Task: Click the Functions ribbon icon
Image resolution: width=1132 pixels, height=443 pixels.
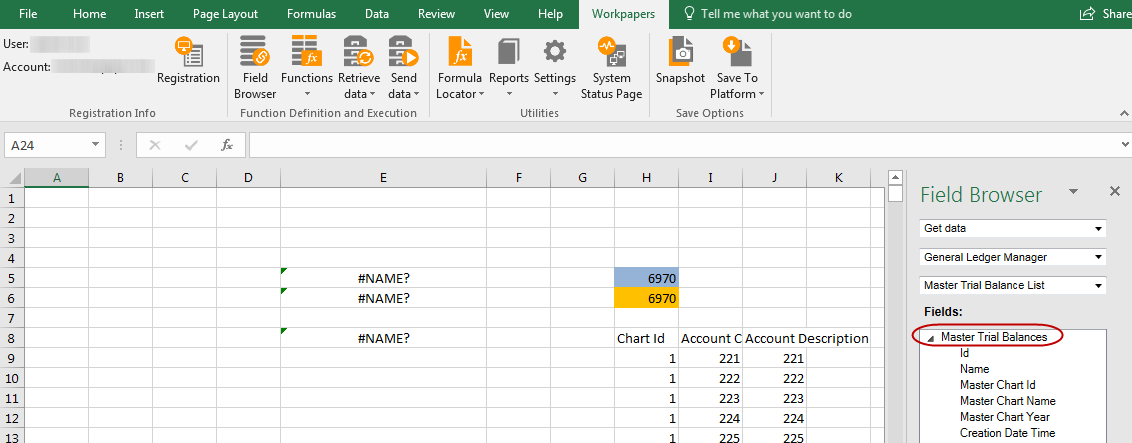Action: click(306, 54)
